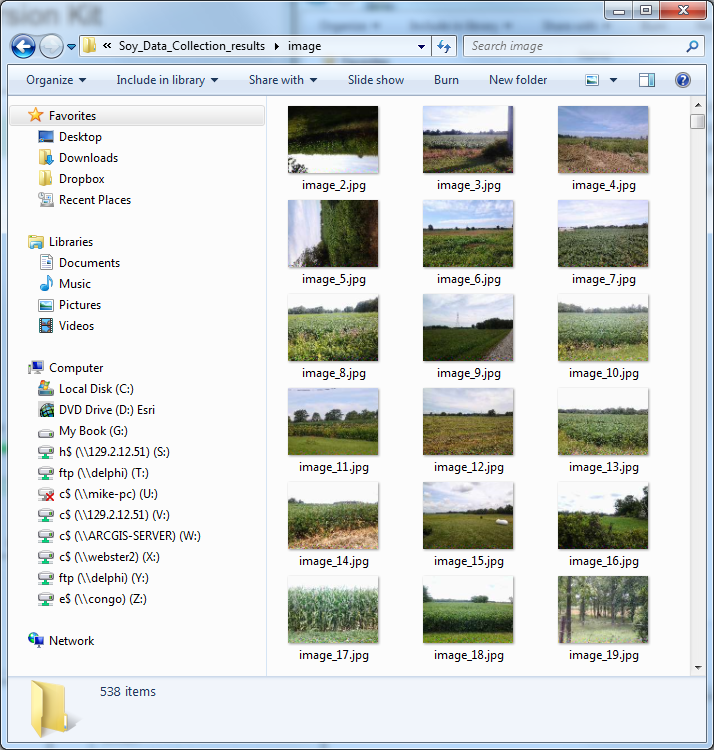Image resolution: width=714 pixels, height=750 pixels.
Task: Open h$ (\\129.2.12.51) (S:) drive
Action: [114, 452]
